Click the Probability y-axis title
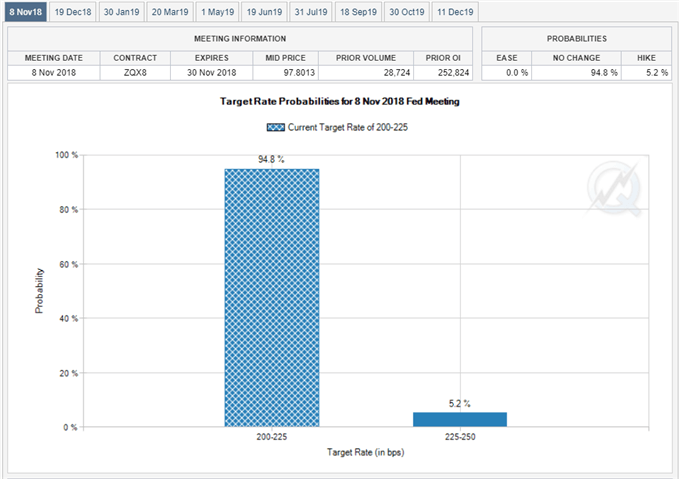This screenshot has width=679, height=479. pyautogui.click(x=39, y=291)
